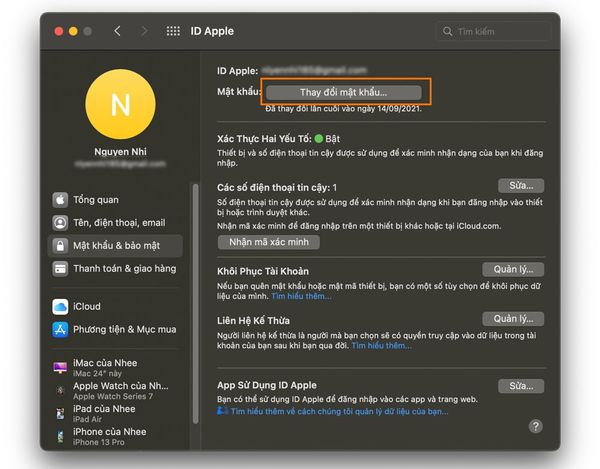
Task: Select iPad của Nhee device entry
Action: [116, 414]
